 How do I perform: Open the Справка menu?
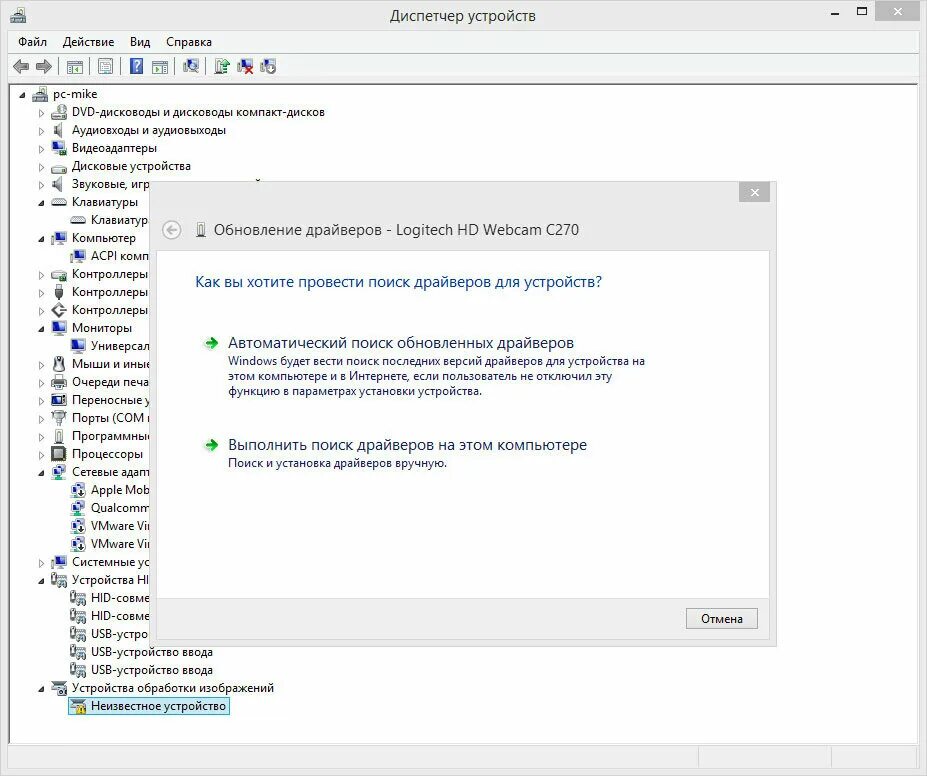tap(189, 42)
